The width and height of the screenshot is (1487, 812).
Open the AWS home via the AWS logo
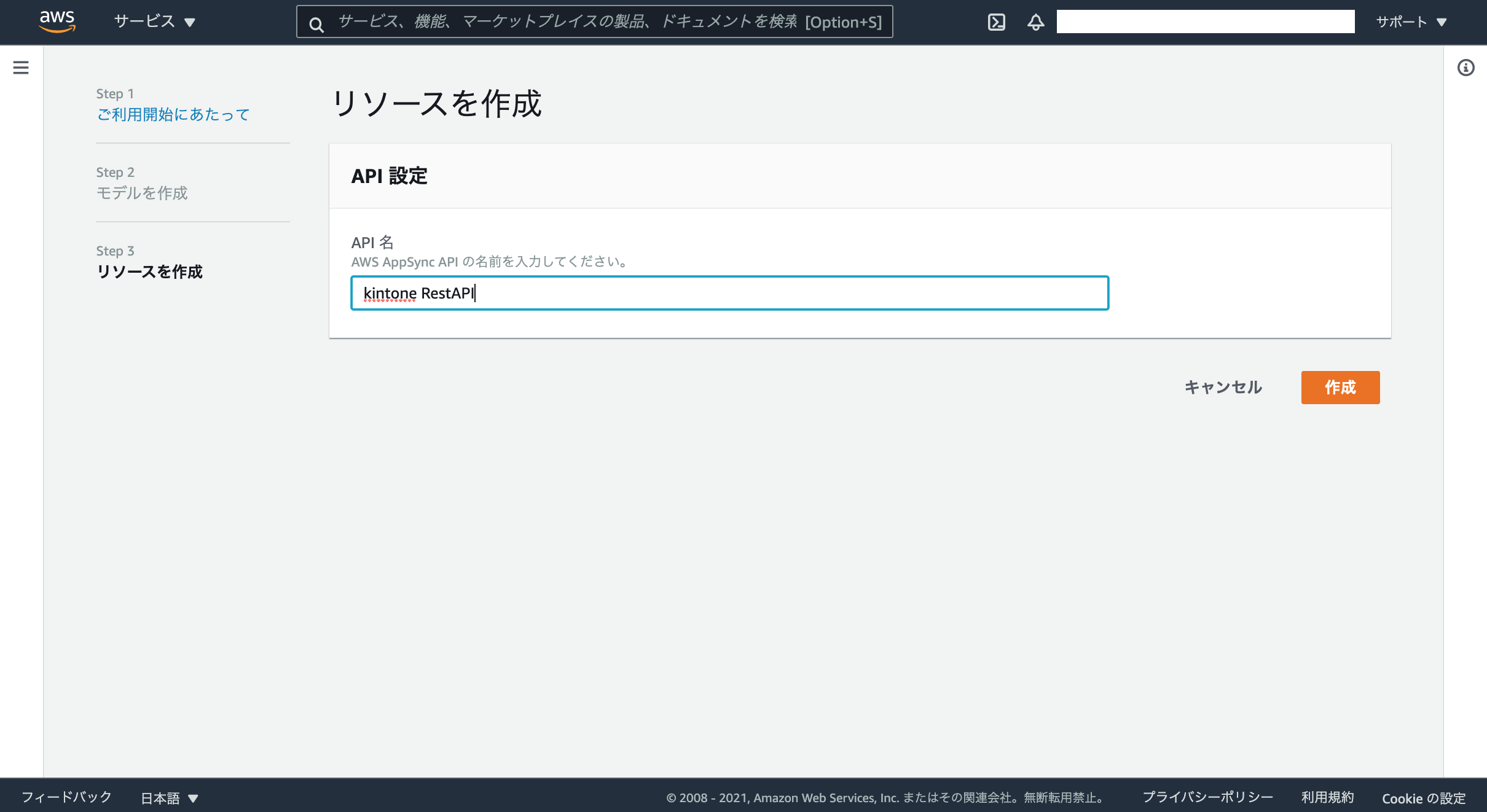(57, 20)
